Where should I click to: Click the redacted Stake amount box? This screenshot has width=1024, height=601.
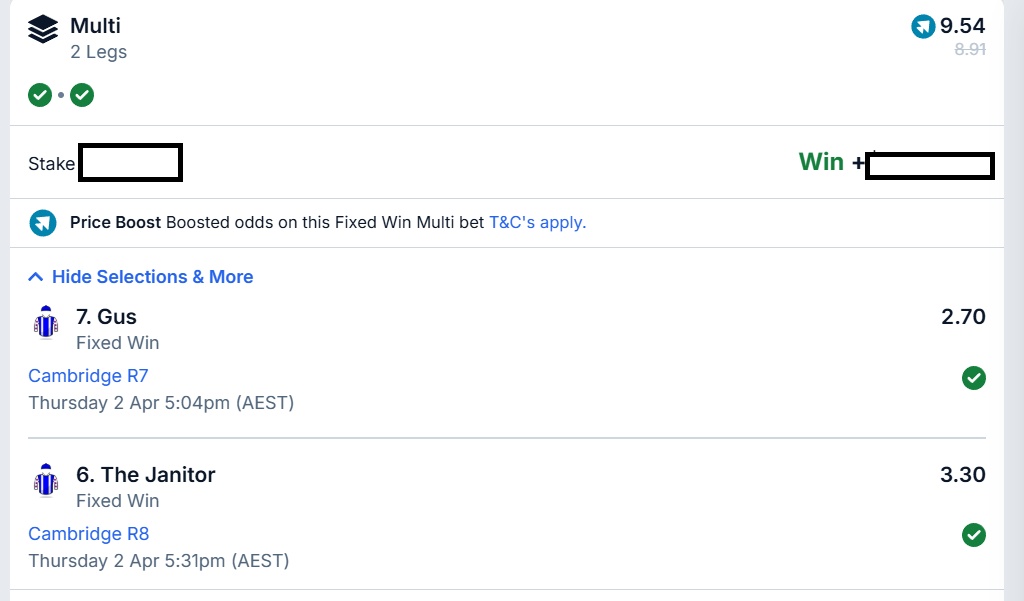click(130, 163)
